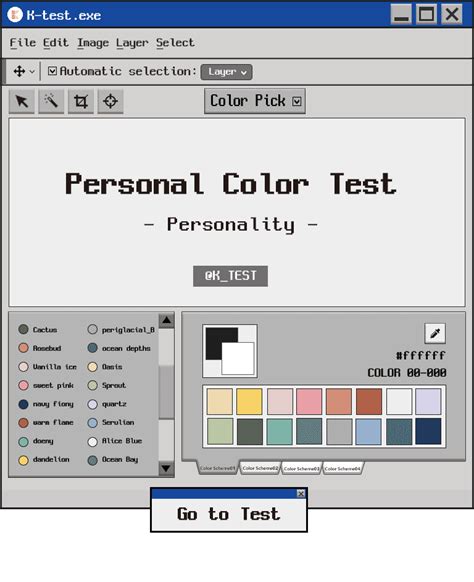The image size is (474, 582).
Task: Click the eyedropper color picker icon
Action: pos(435,333)
